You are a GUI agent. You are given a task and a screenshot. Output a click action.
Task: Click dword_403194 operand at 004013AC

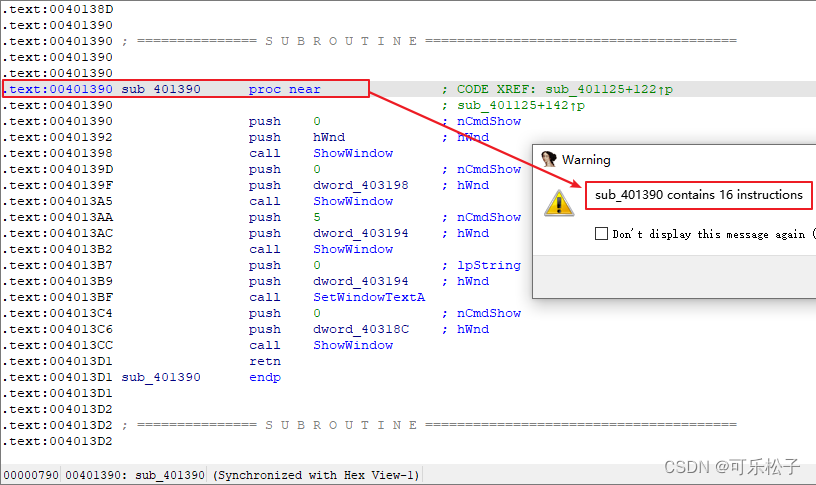361,233
